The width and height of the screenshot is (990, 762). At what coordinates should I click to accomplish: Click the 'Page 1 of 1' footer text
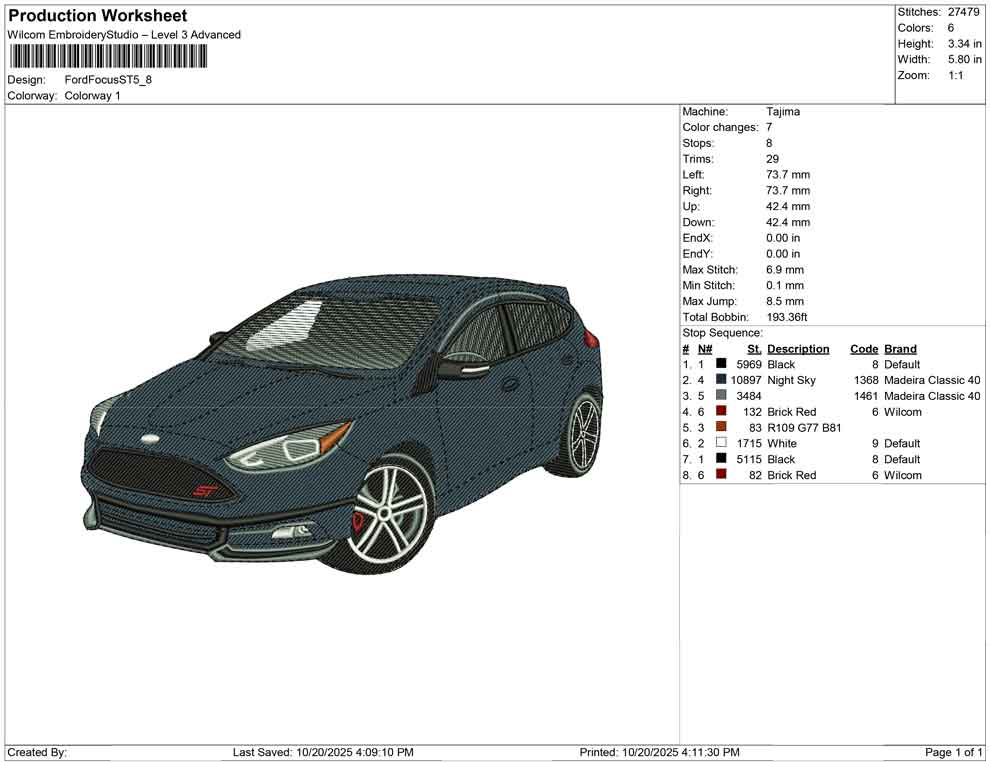coord(953,752)
